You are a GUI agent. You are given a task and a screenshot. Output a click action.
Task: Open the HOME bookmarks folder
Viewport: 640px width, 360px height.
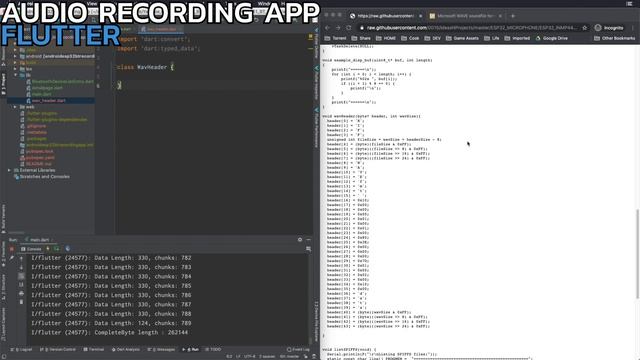(386, 38)
